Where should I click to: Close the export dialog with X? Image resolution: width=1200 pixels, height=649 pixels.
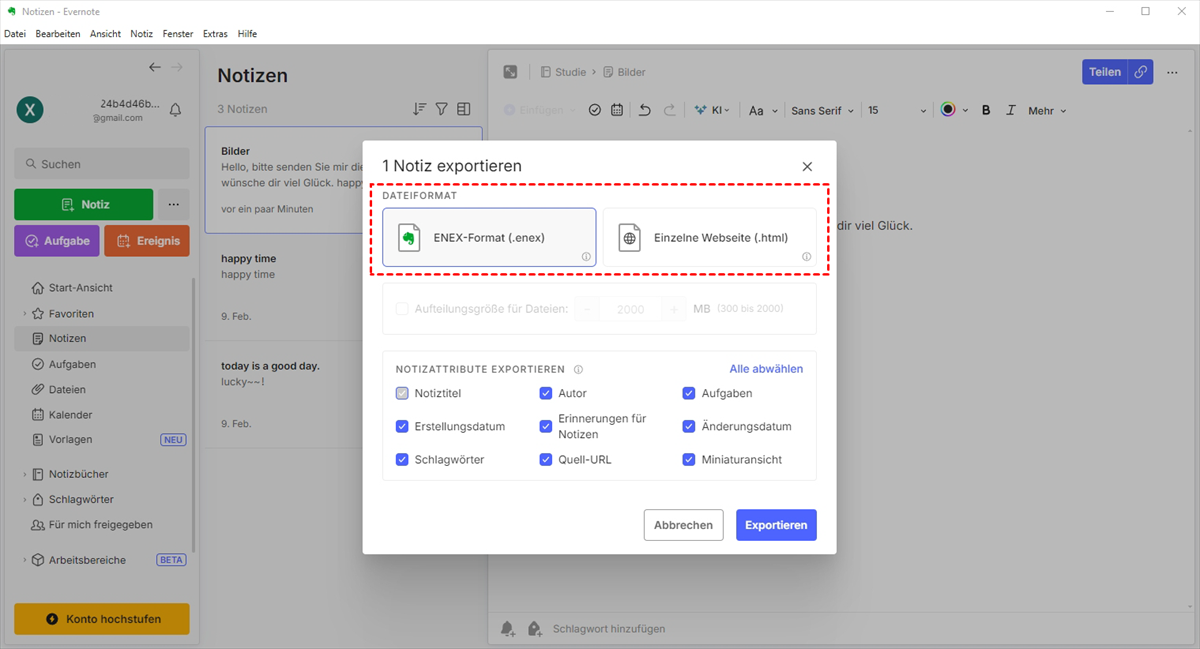coord(807,167)
